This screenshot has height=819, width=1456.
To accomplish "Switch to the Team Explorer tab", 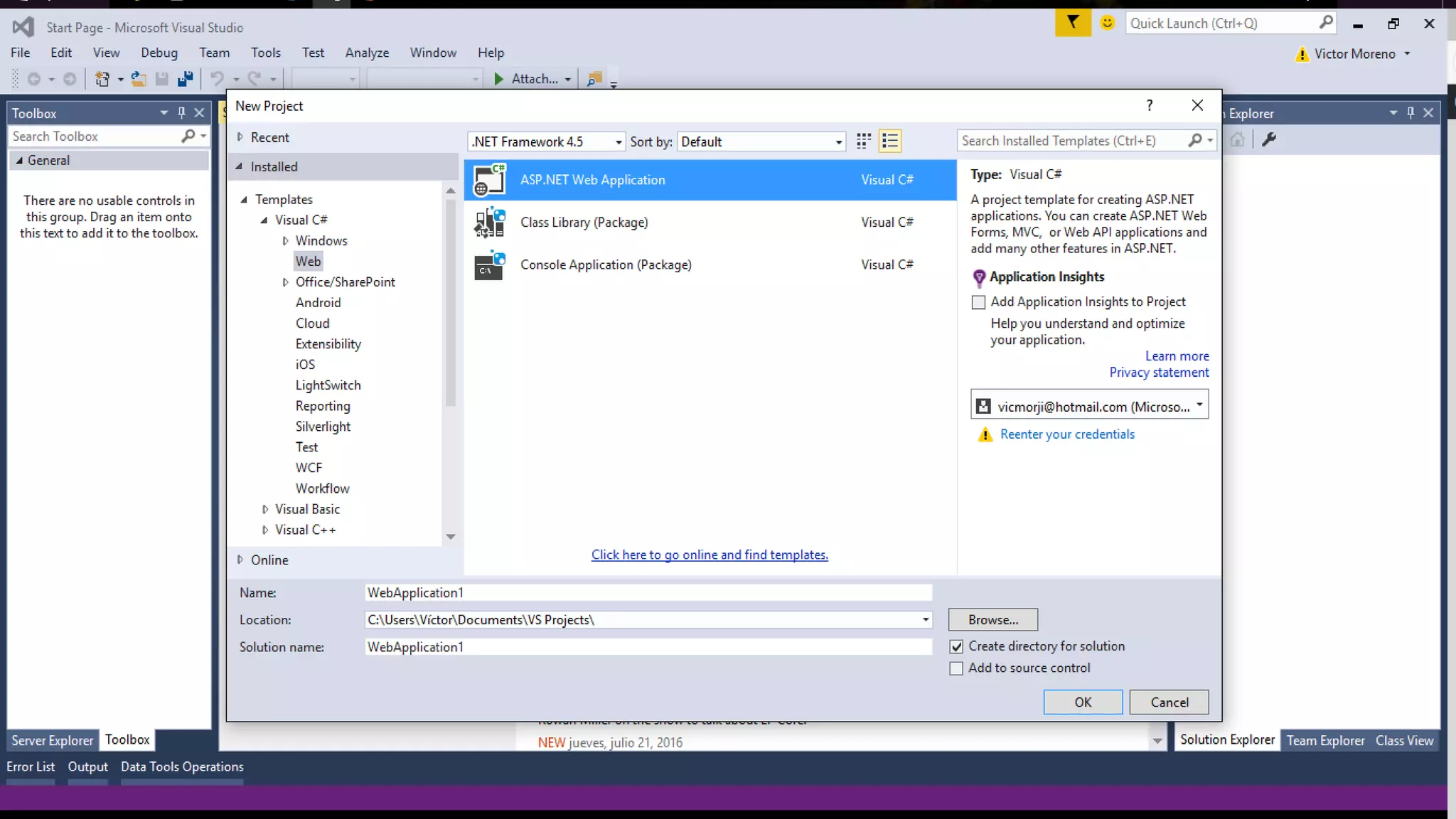I will click(x=1325, y=740).
